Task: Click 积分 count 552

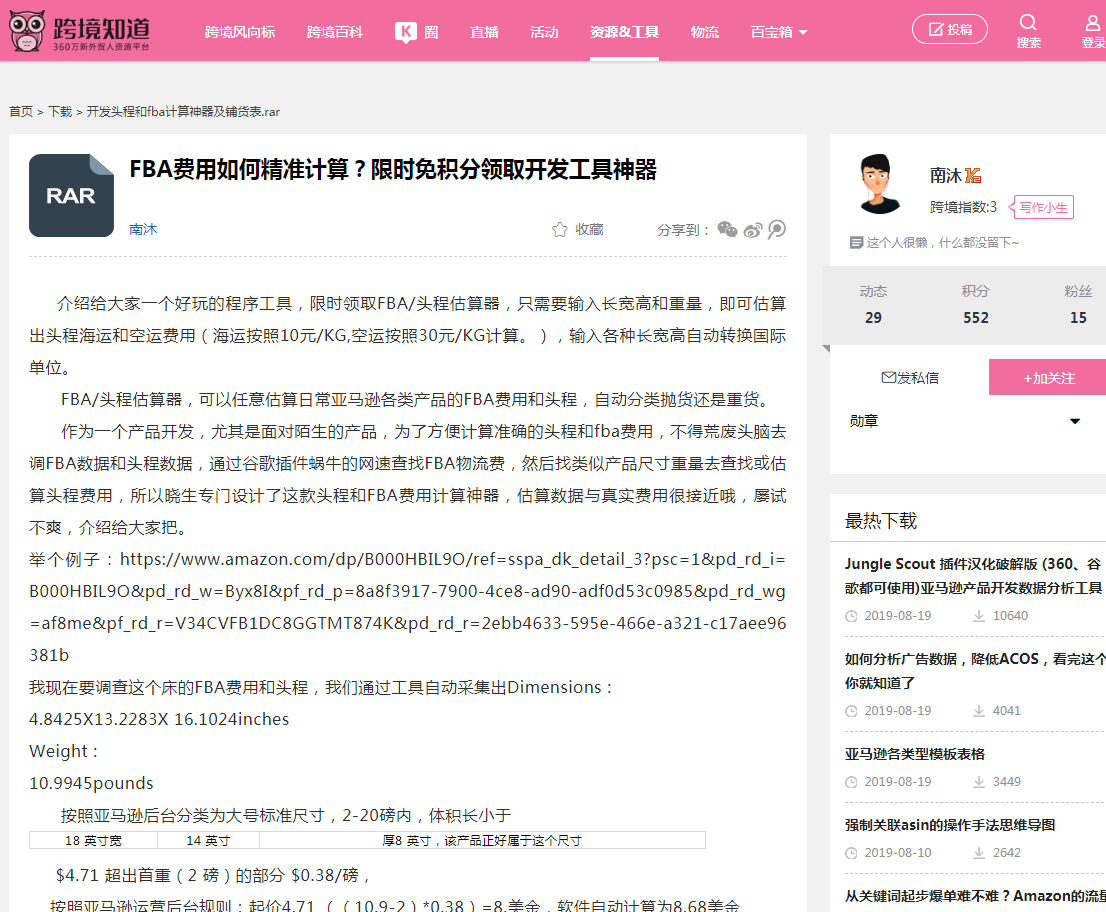Action: (x=976, y=317)
